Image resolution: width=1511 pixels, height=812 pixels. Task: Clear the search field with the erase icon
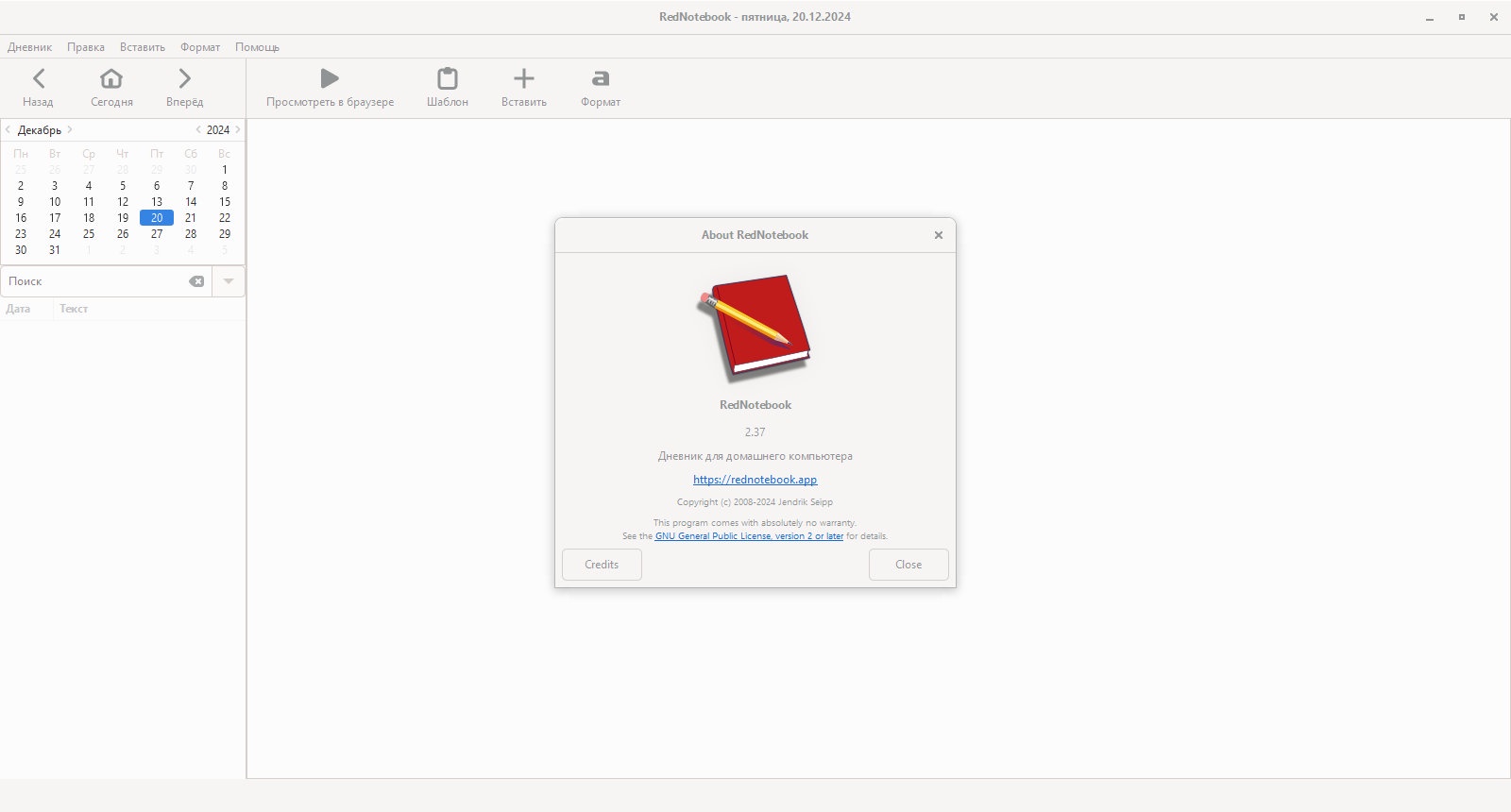(196, 281)
